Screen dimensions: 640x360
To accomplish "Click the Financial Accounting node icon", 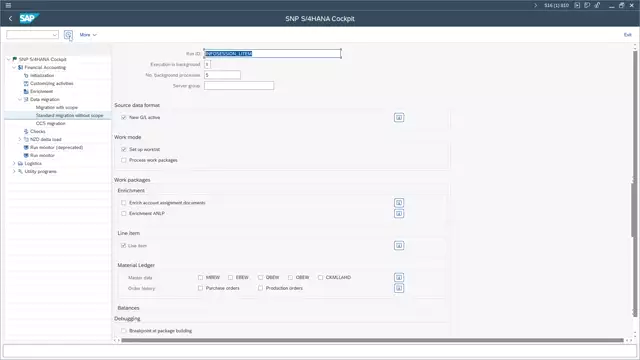I will click(x=20, y=67).
